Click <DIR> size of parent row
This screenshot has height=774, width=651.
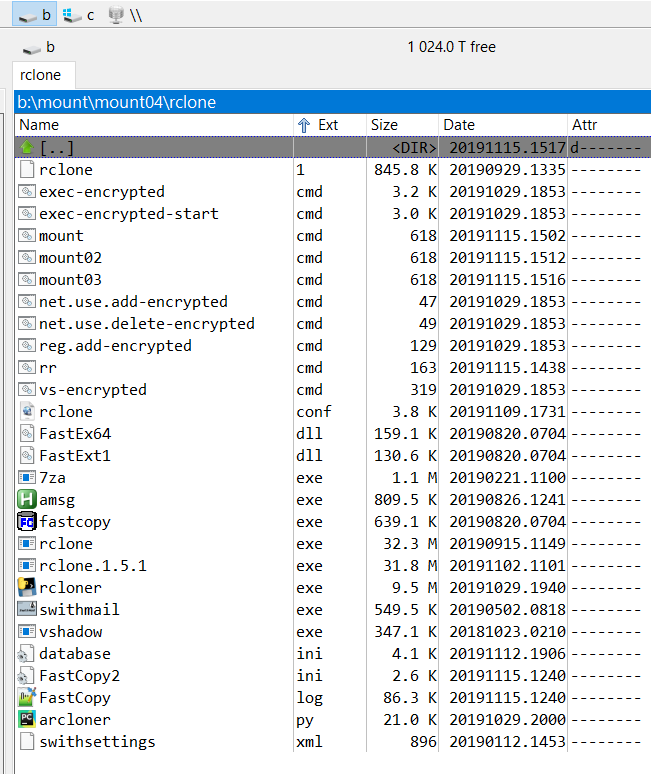414,148
